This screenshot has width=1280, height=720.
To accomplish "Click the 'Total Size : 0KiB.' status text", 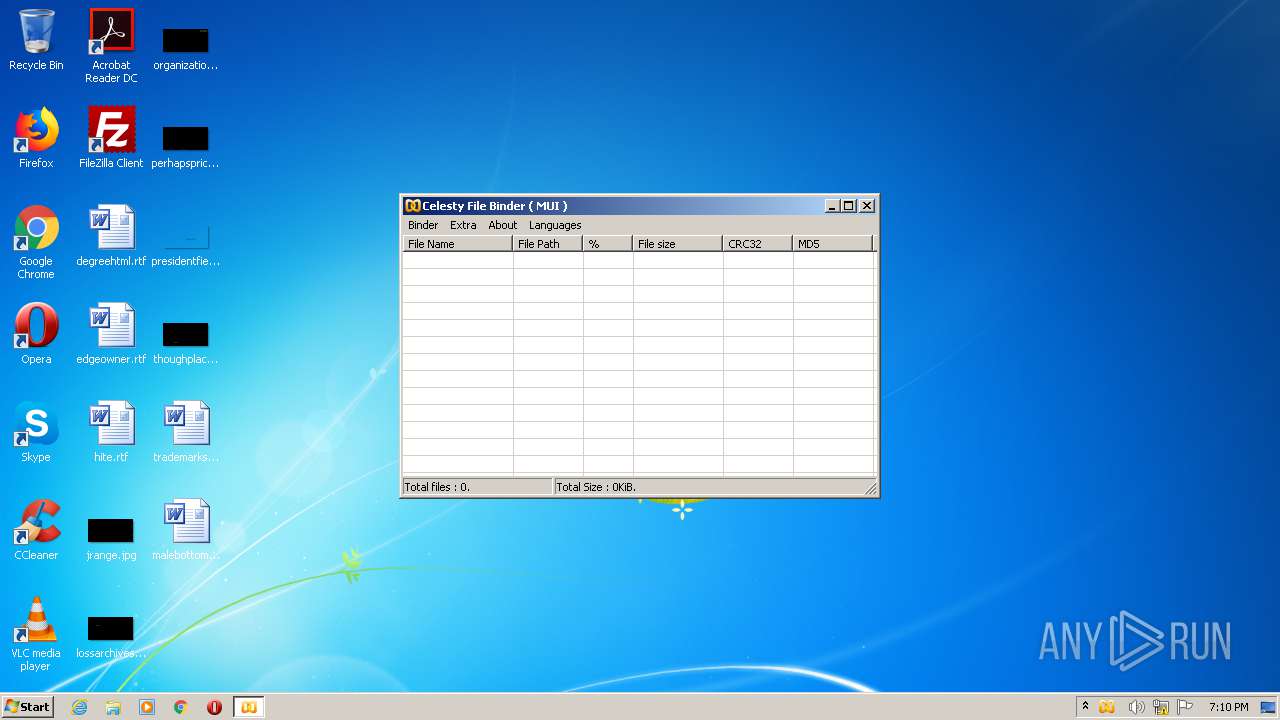I will 596,487.
